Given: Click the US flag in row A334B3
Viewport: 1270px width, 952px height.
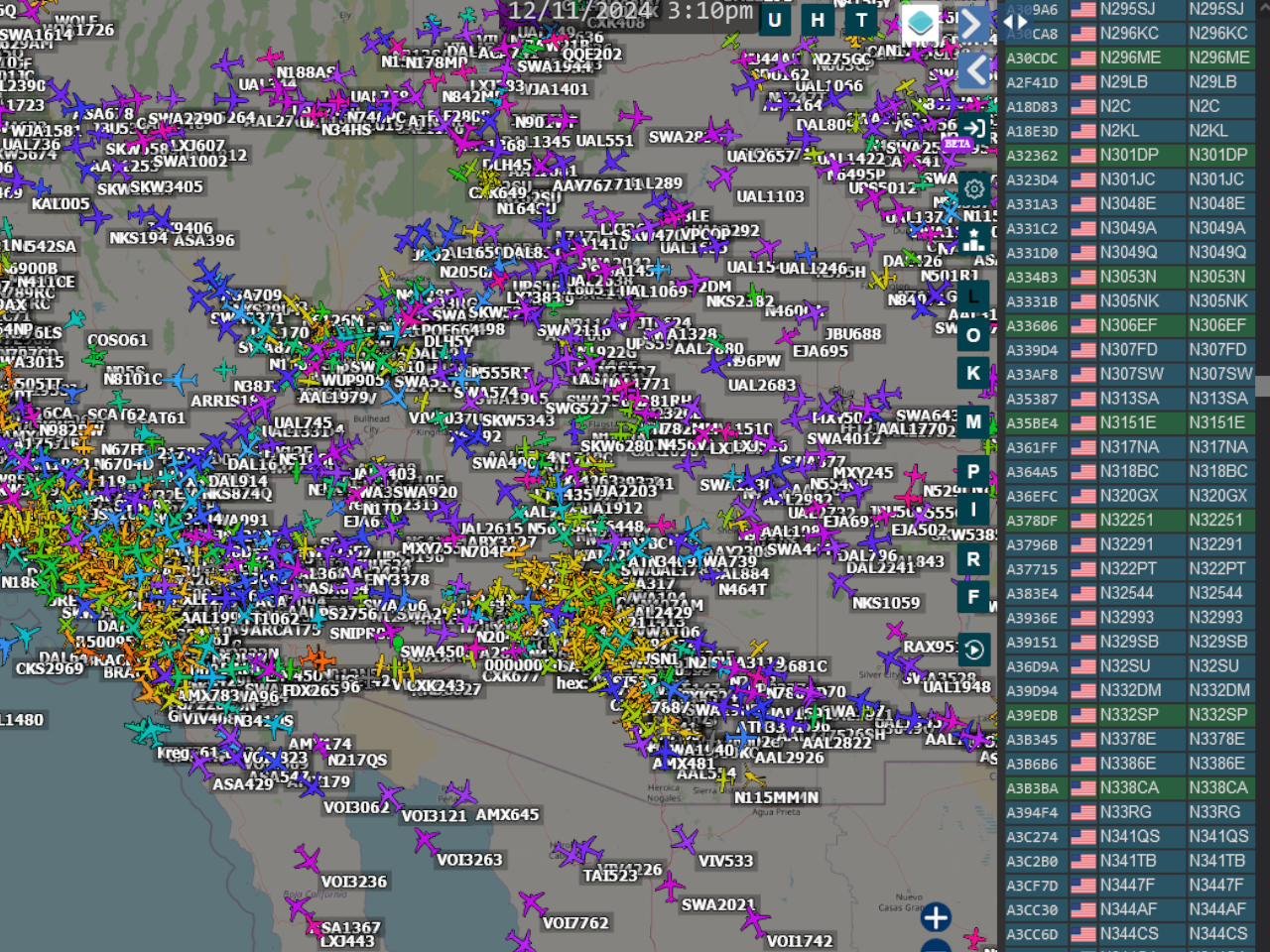Looking at the screenshot, I should (1082, 277).
